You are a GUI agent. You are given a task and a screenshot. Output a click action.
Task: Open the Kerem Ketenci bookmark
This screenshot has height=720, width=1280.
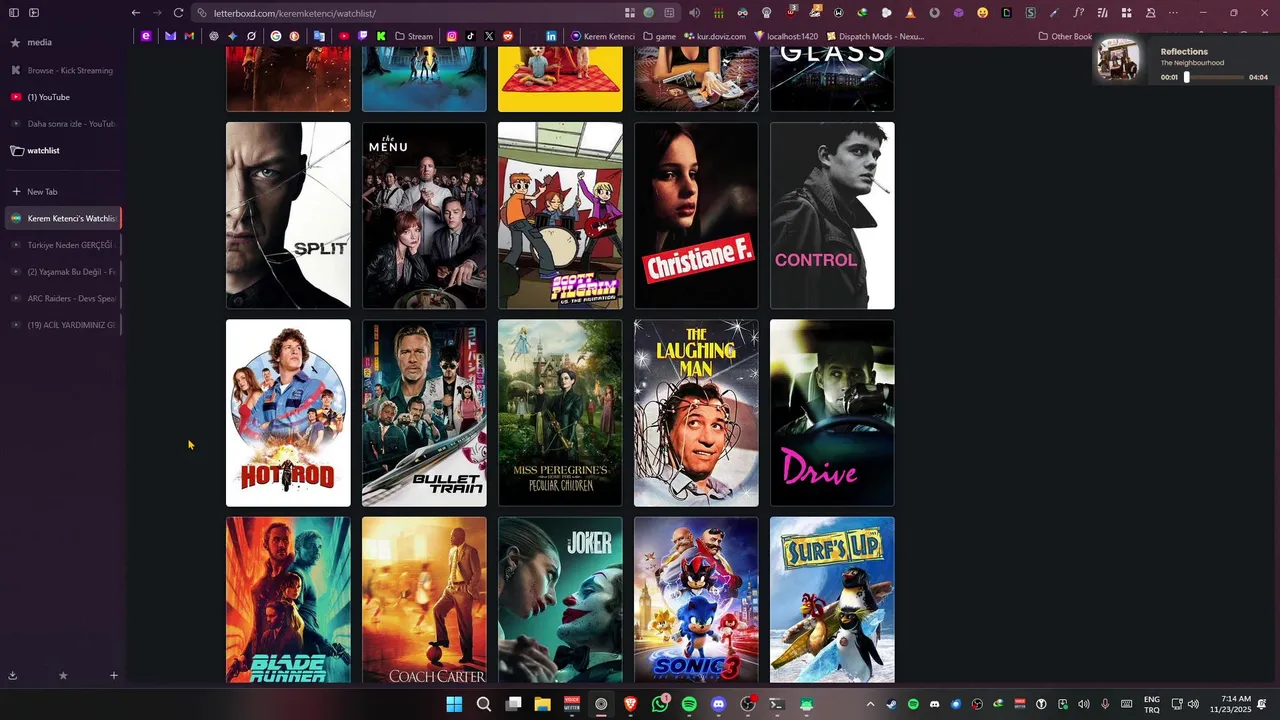click(603, 36)
